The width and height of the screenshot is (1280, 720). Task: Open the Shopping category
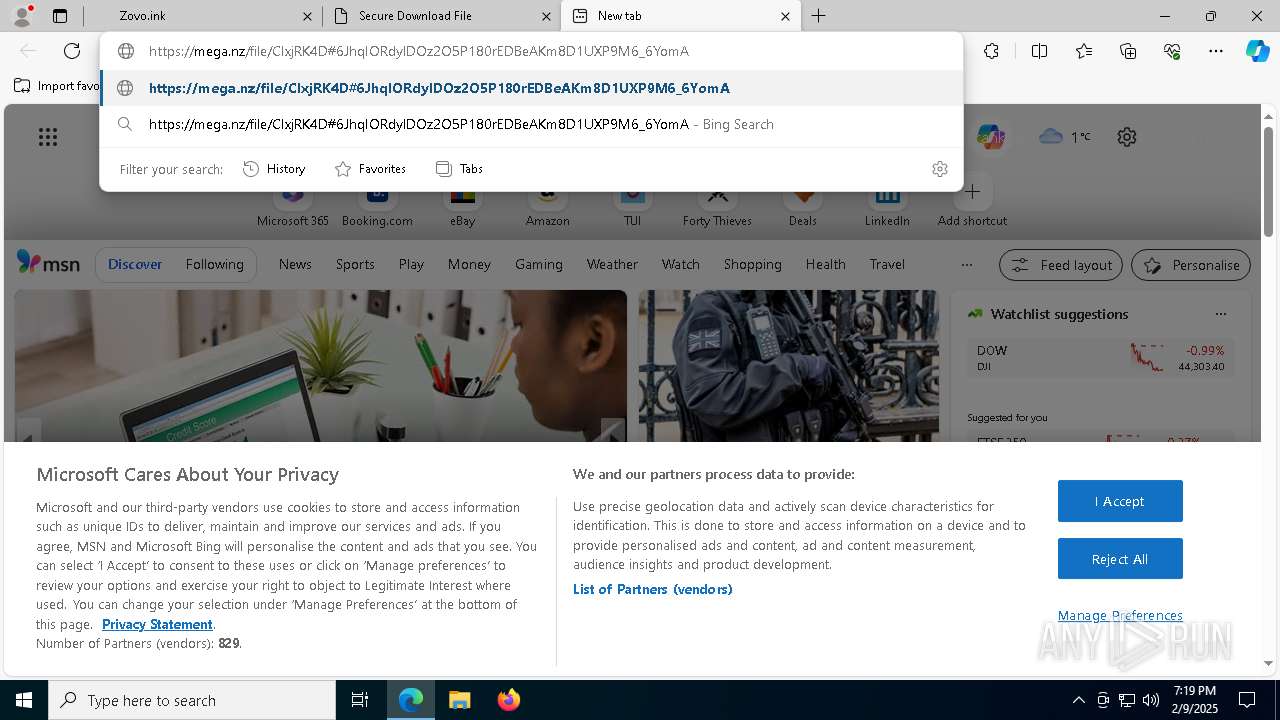[752, 264]
